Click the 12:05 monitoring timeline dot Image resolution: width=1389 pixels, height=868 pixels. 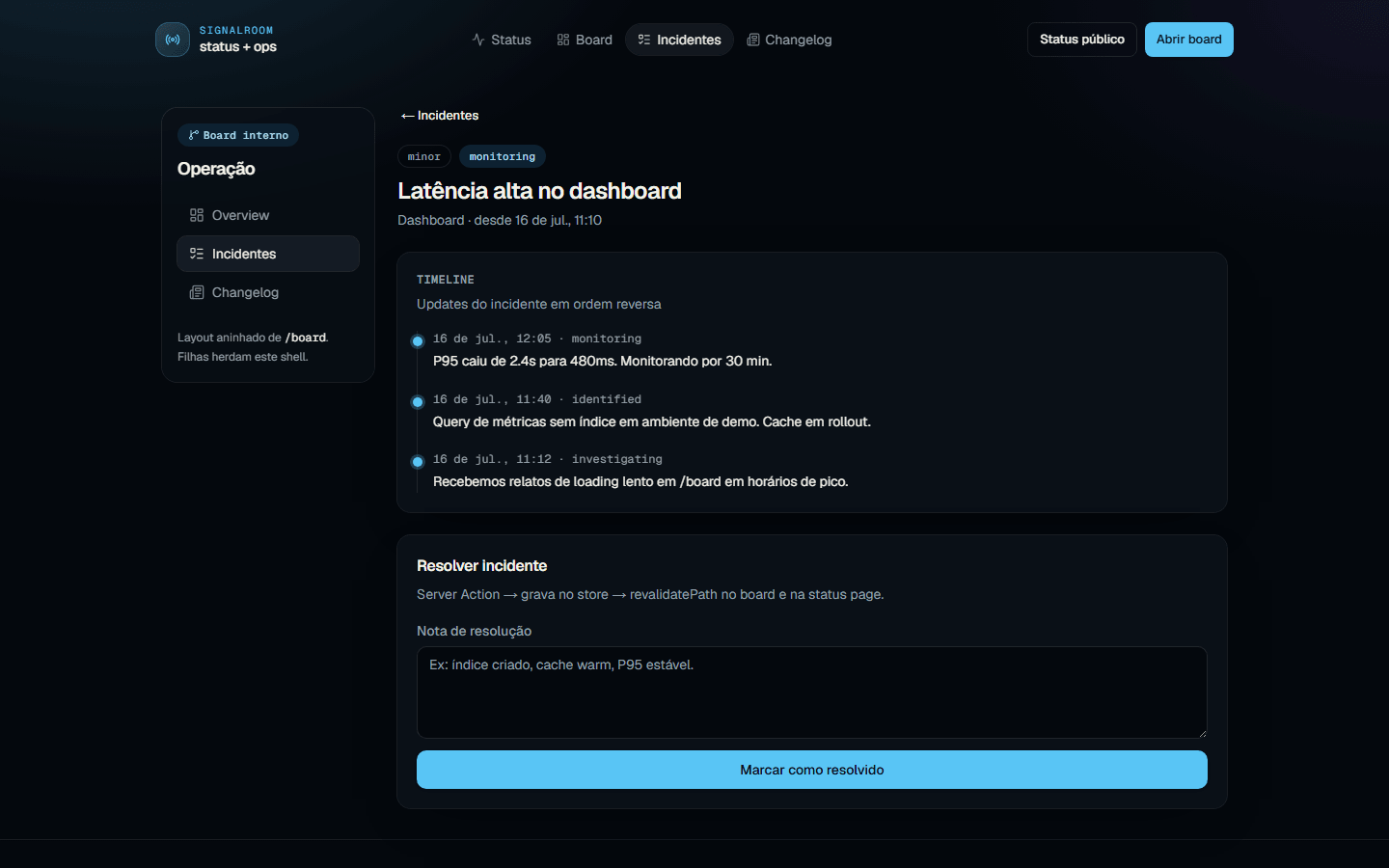[x=418, y=341]
